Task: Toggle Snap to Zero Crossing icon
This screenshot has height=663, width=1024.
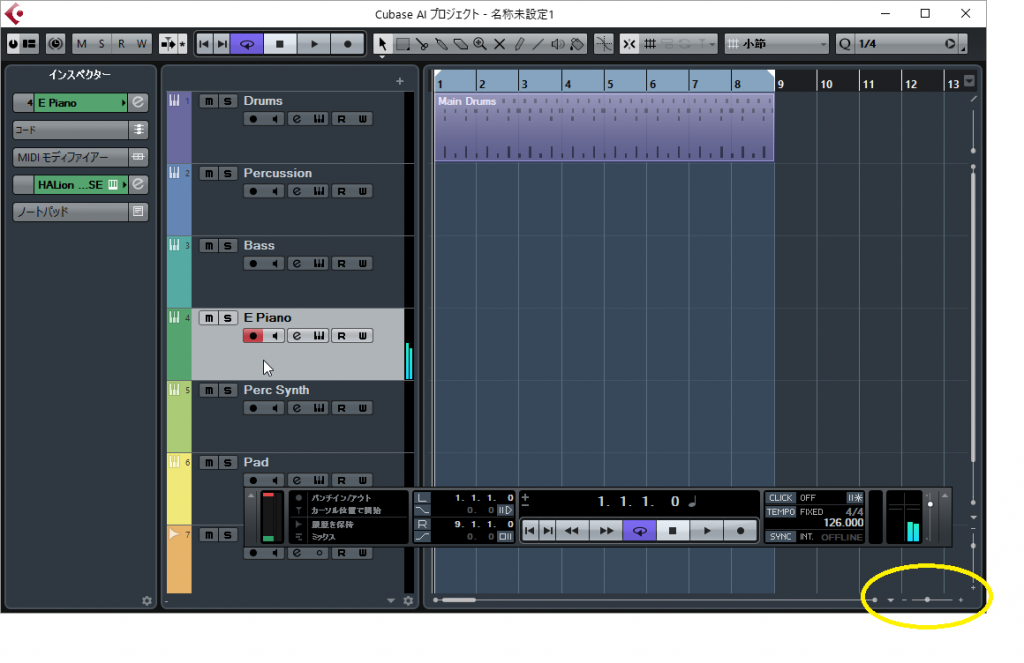Action: pyautogui.click(x=604, y=44)
